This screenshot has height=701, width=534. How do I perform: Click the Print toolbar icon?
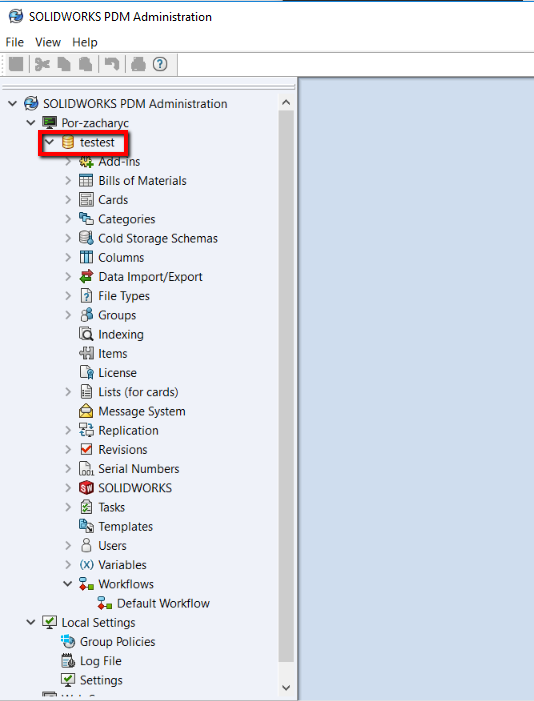tap(138, 64)
